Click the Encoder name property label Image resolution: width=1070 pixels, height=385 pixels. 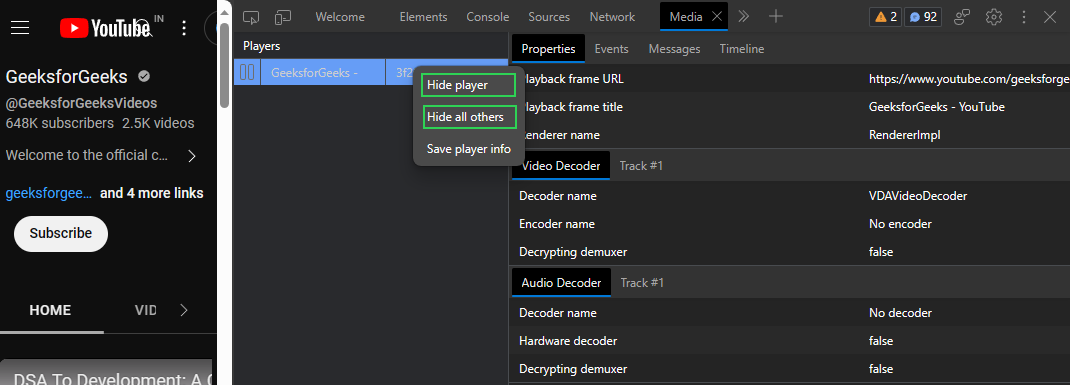click(557, 224)
